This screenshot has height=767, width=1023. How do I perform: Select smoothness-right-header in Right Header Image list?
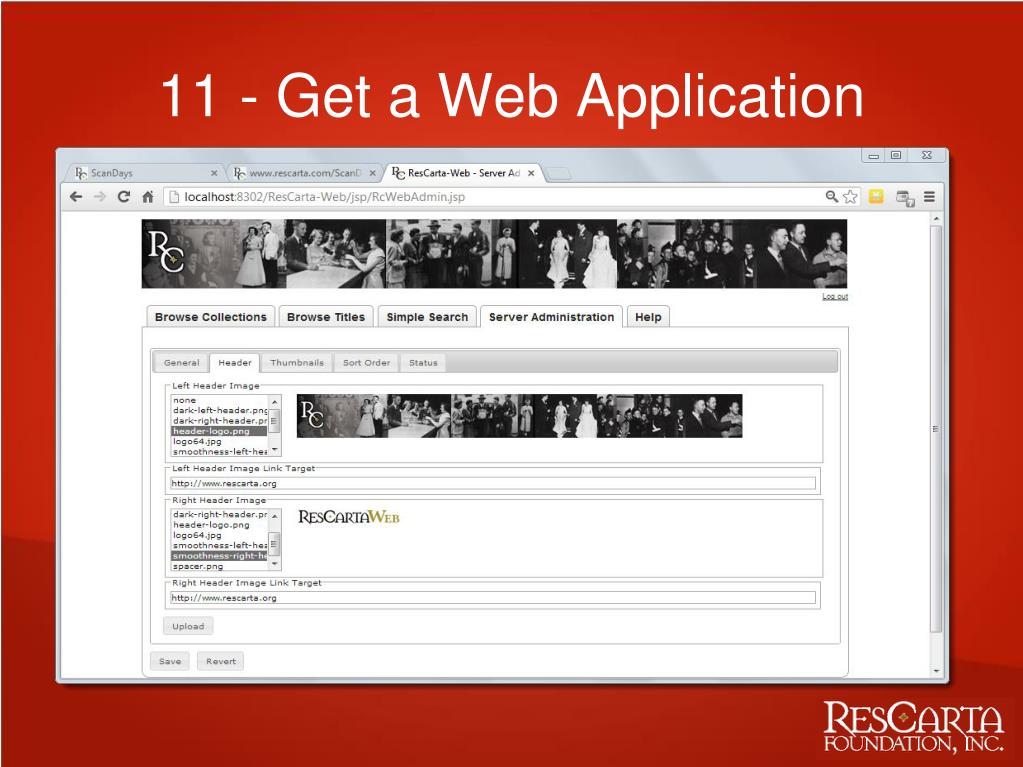click(x=219, y=556)
